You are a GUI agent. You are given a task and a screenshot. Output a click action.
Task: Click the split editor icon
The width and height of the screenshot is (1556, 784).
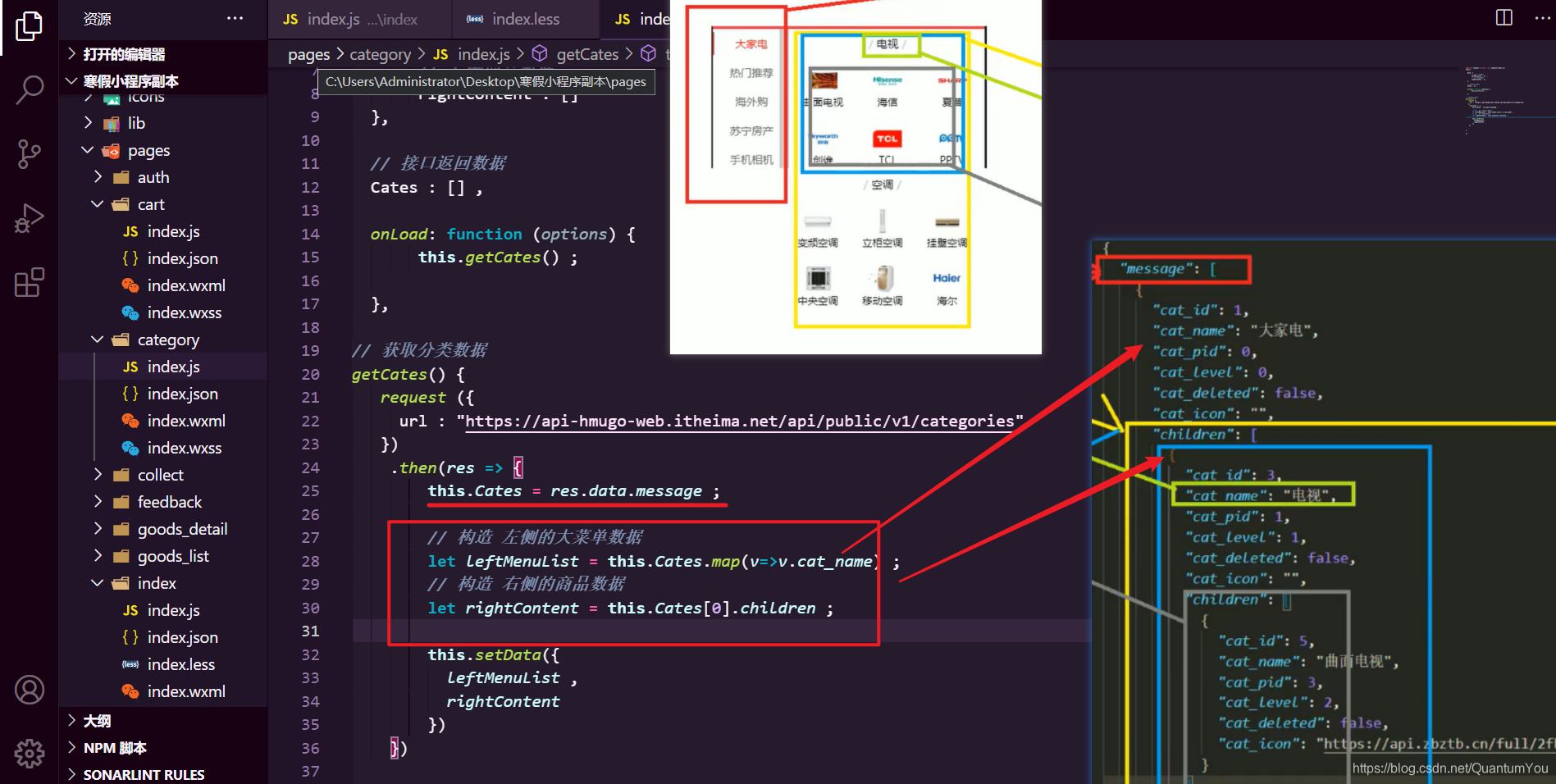pyautogui.click(x=1504, y=17)
